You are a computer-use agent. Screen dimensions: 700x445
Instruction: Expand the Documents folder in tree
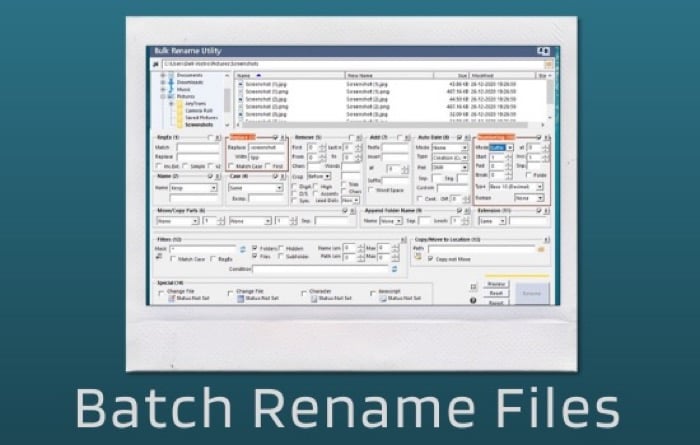pos(163,75)
